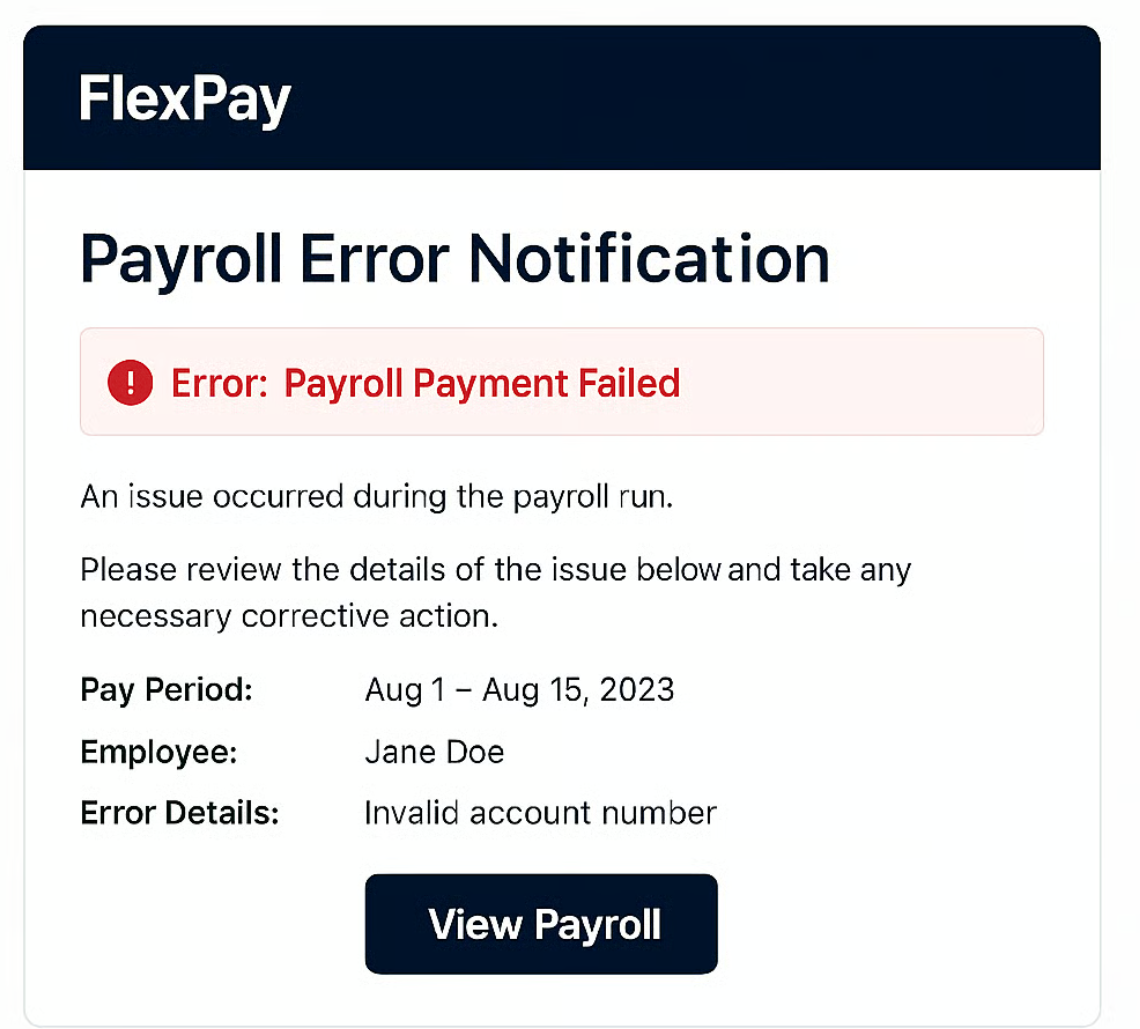This screenshot has width=1140, height=1029.
Task: Select the 'Error: Payroll Payment Failed' text
Action: click(425, 383)
